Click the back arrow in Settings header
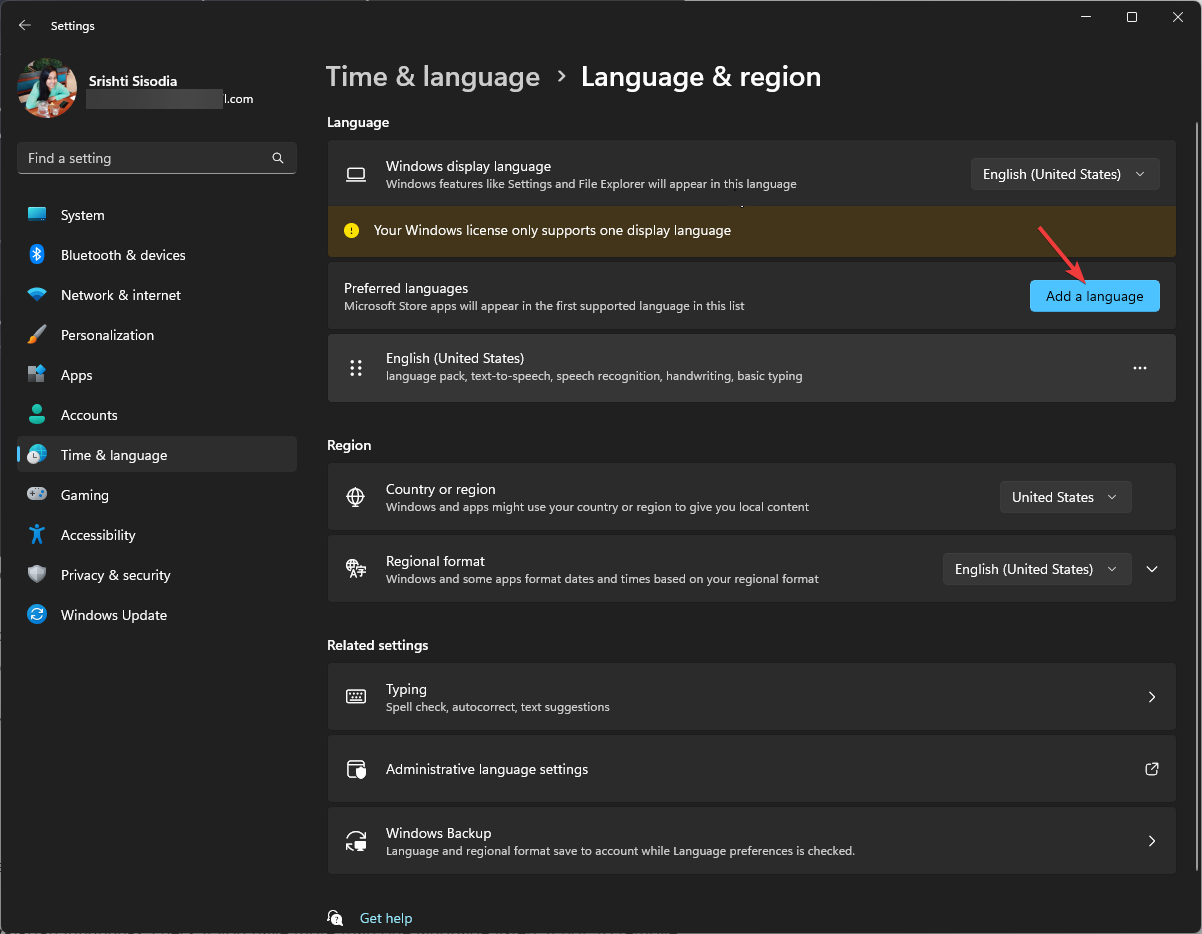1202x934 pixels. [25, 25]
